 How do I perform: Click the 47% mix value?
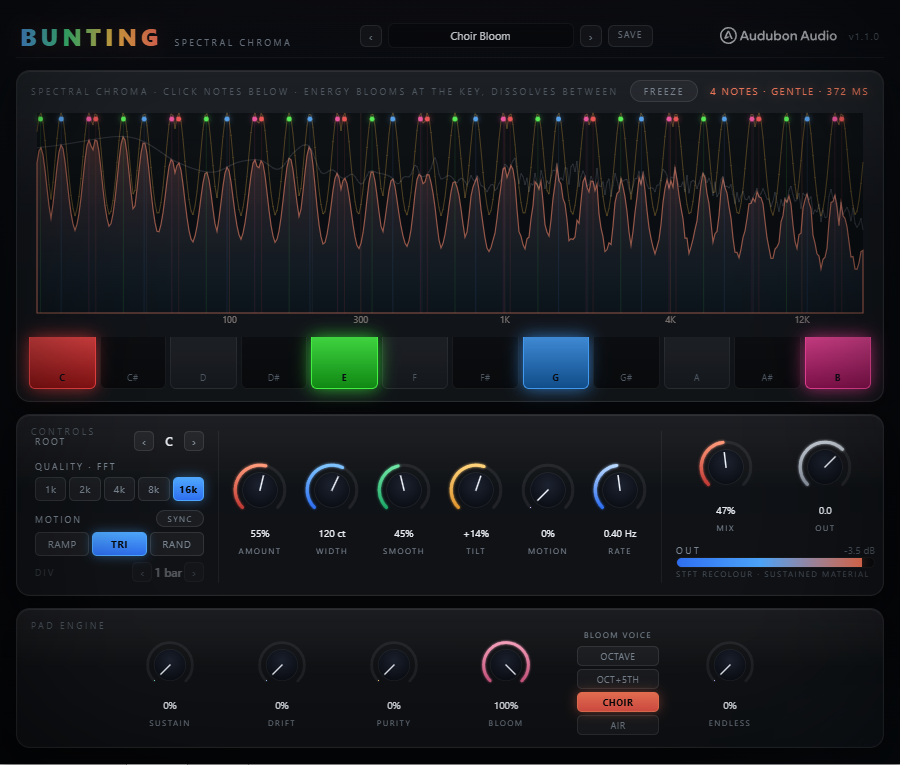(x=726, y=511)
